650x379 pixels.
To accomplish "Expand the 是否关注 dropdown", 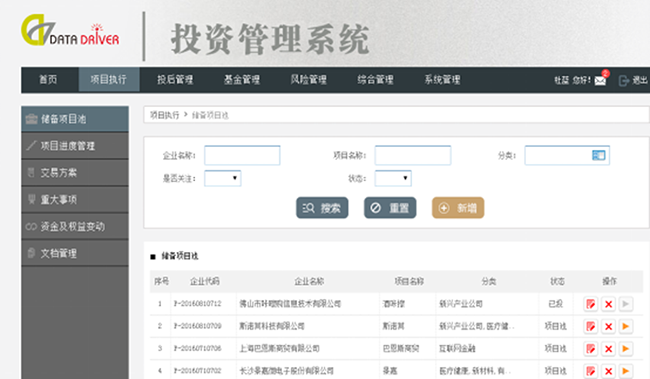I will click(x=223, y=178).
